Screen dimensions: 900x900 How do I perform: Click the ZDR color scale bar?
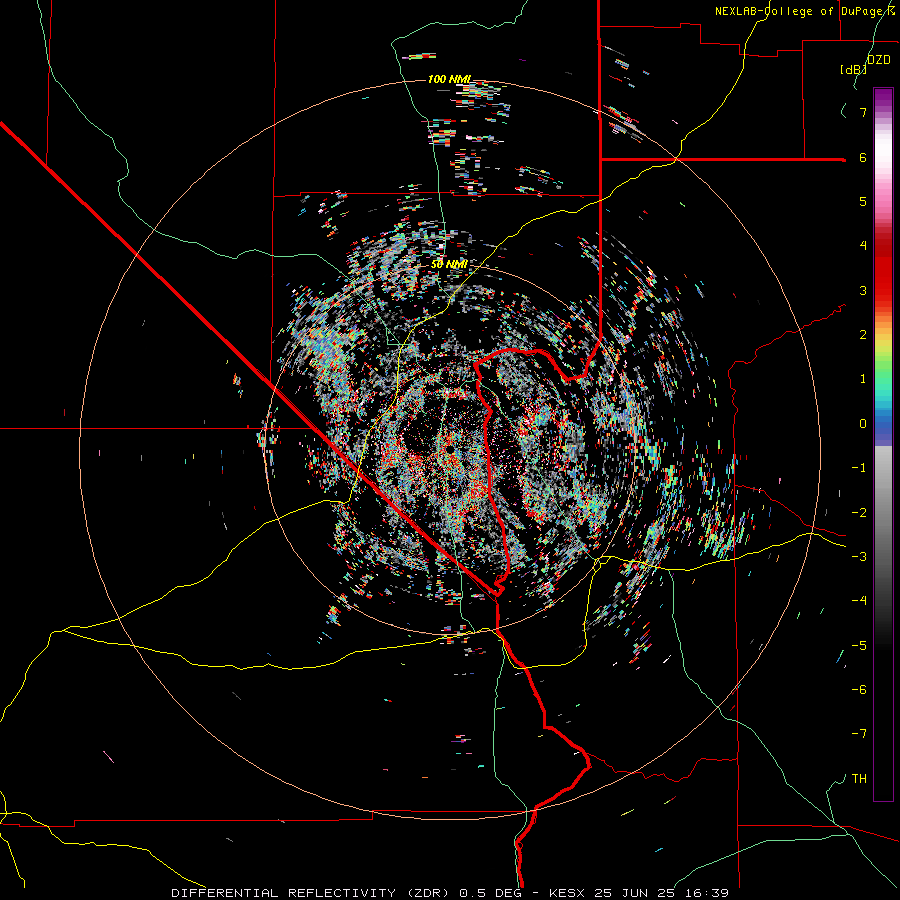883,444
